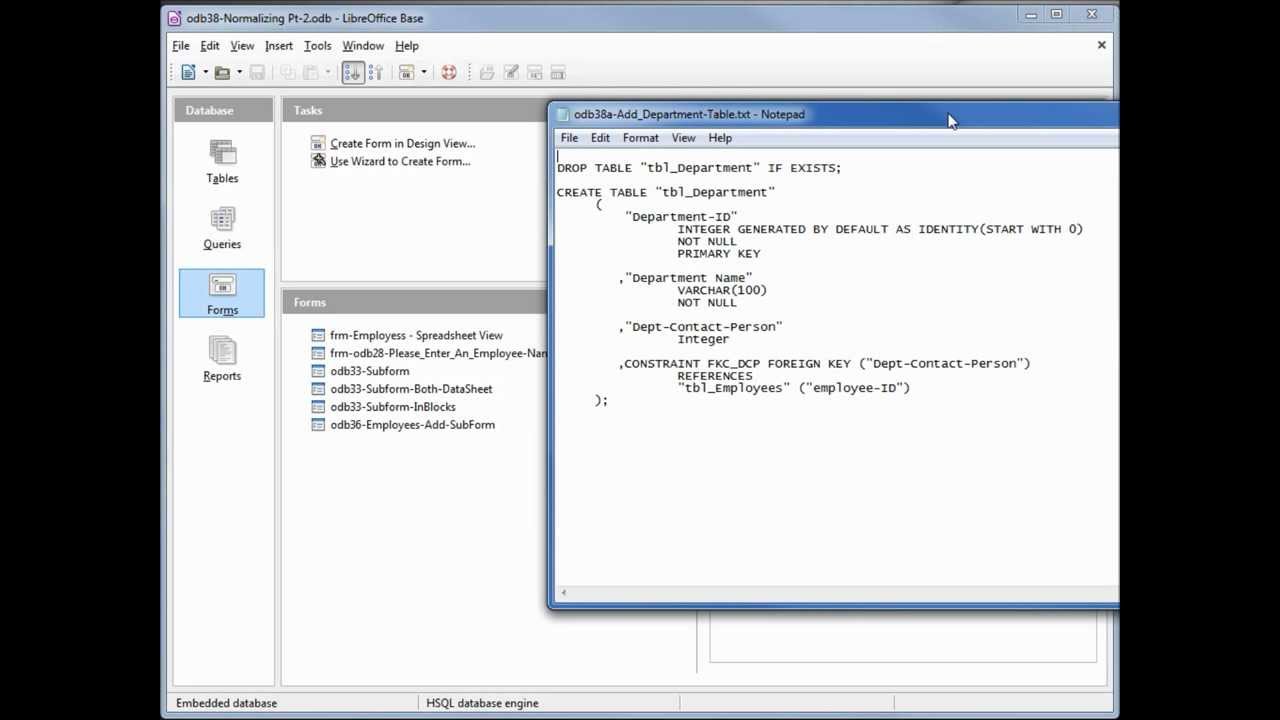The image size is (1280, 720).
Task: Click the Sort Descending toolbar icon
Action: 376,72
